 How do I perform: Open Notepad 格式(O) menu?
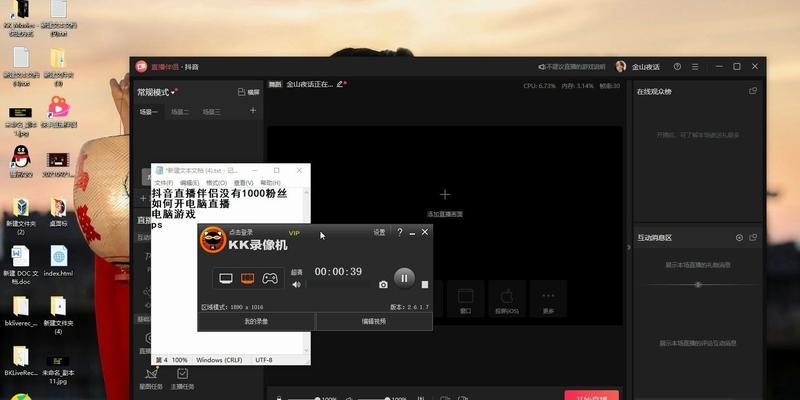click(x=216, y=183)
